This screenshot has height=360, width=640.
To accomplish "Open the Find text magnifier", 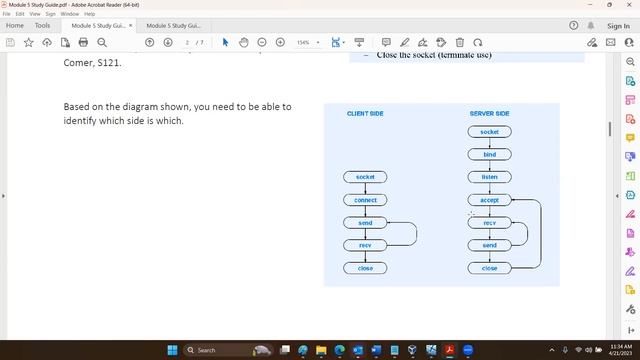I will [102, 42].
